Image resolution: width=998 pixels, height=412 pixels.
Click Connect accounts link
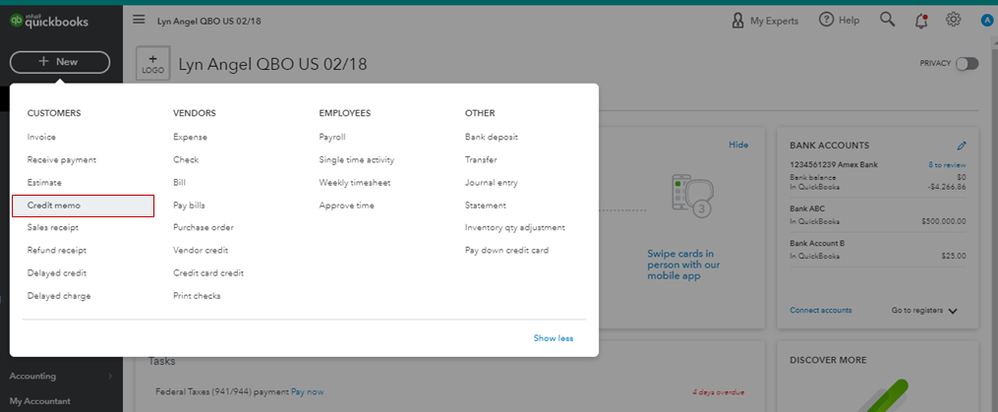click(x=820, y=310)
